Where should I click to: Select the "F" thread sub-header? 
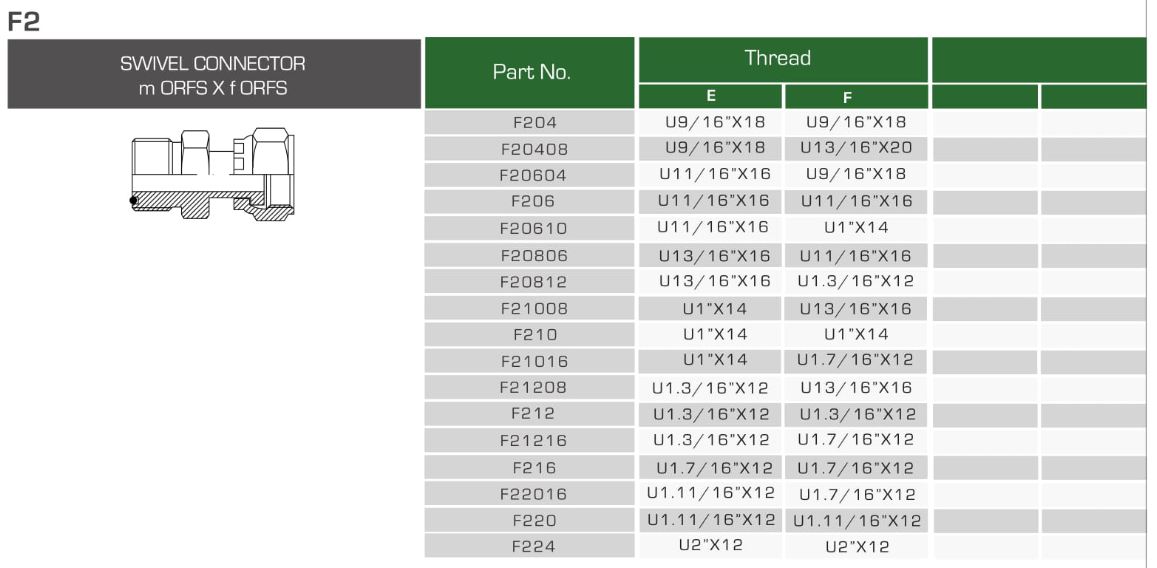856,98
